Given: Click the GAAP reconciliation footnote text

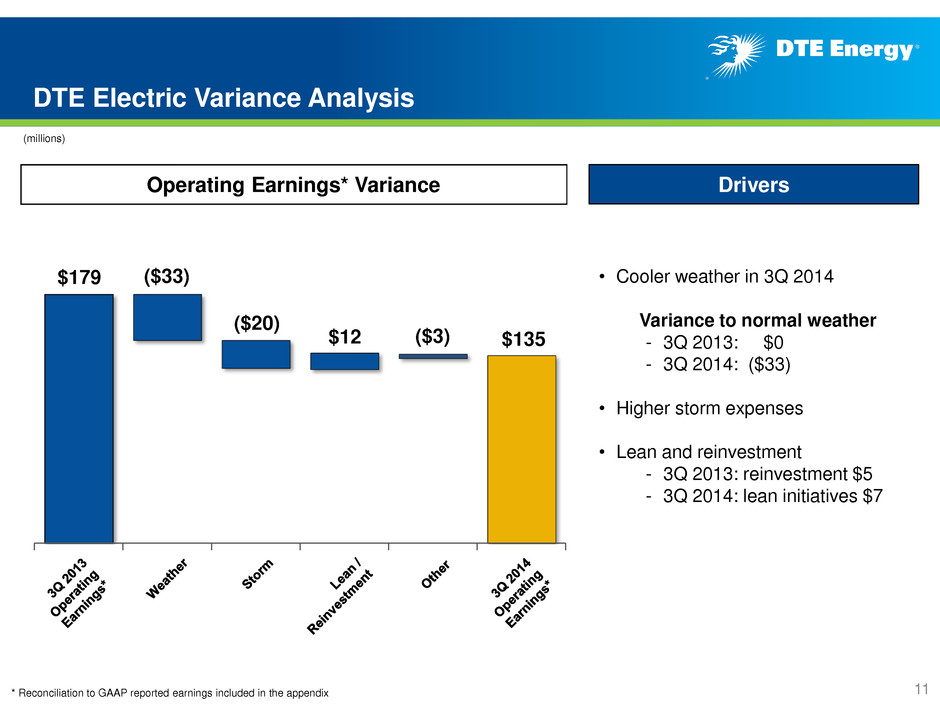Looking at the screenshot, I should [170, 693].
